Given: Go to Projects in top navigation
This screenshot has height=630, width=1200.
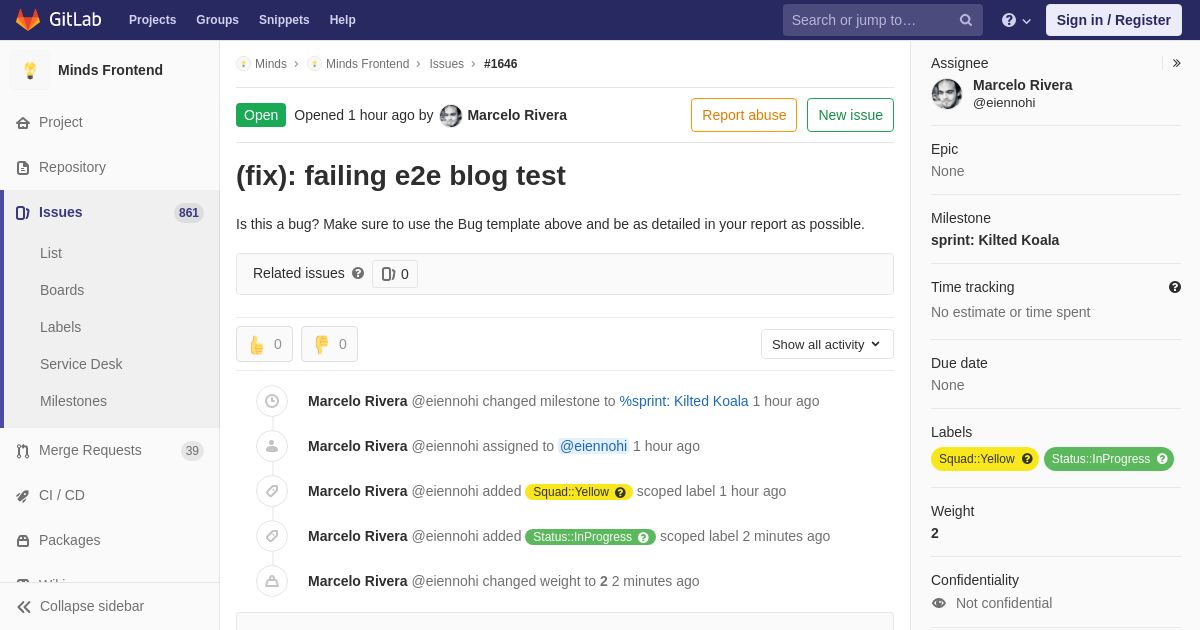Looking at the screenshot, I should coord(152,20).
